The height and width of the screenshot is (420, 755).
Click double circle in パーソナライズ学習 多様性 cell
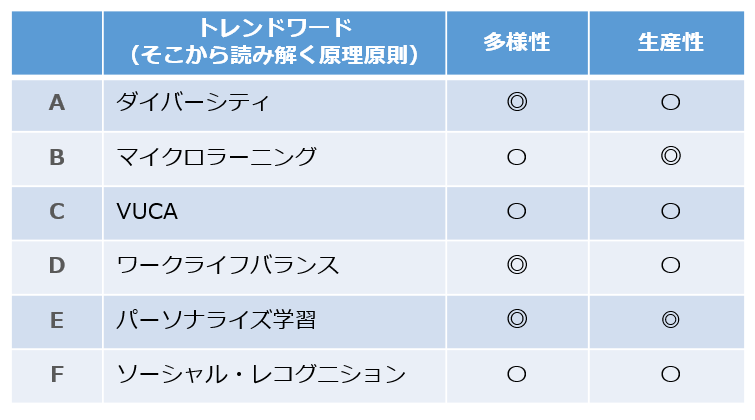coord(517,319)
